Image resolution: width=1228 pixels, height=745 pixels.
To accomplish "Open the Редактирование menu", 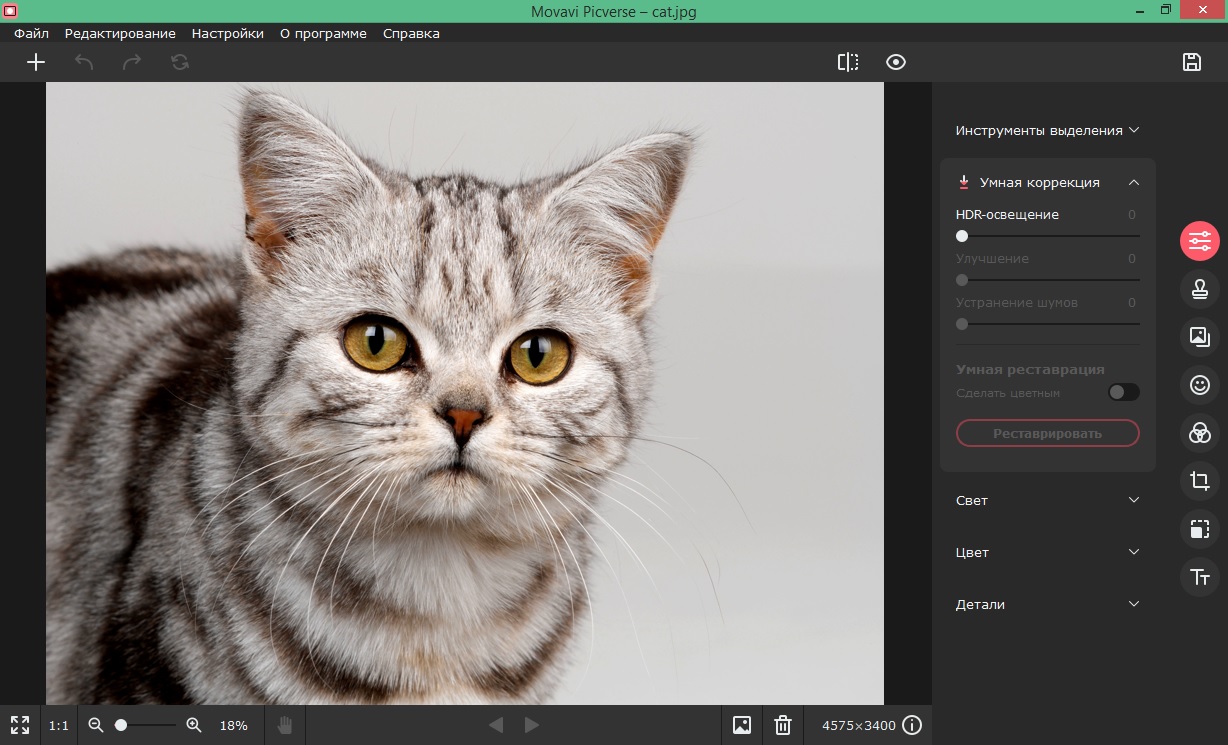I will [120, 33].
